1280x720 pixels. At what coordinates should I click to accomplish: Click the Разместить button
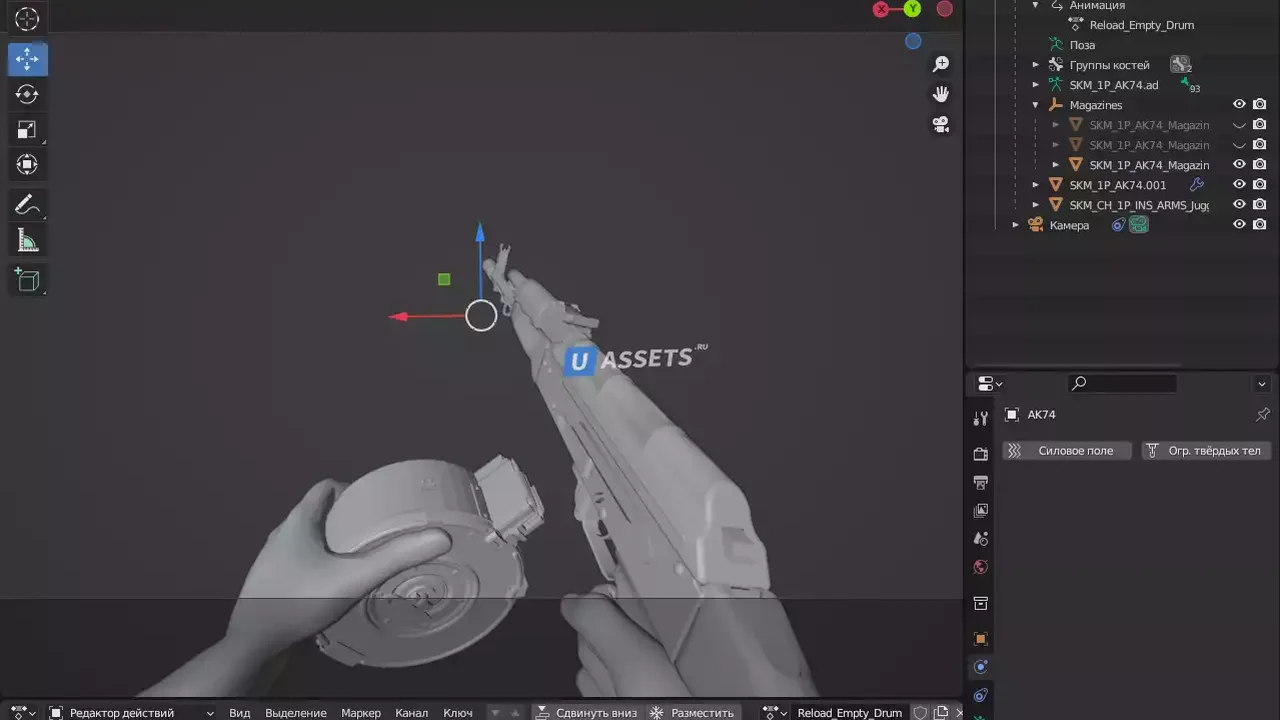pos(692,712)
